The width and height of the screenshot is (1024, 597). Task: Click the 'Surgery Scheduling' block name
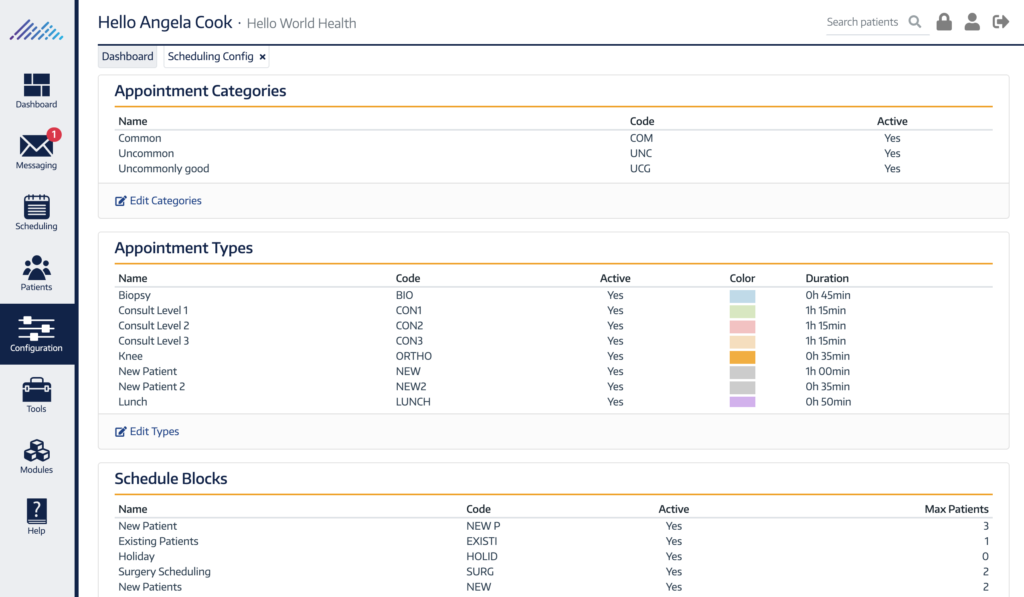coord(164,572)
